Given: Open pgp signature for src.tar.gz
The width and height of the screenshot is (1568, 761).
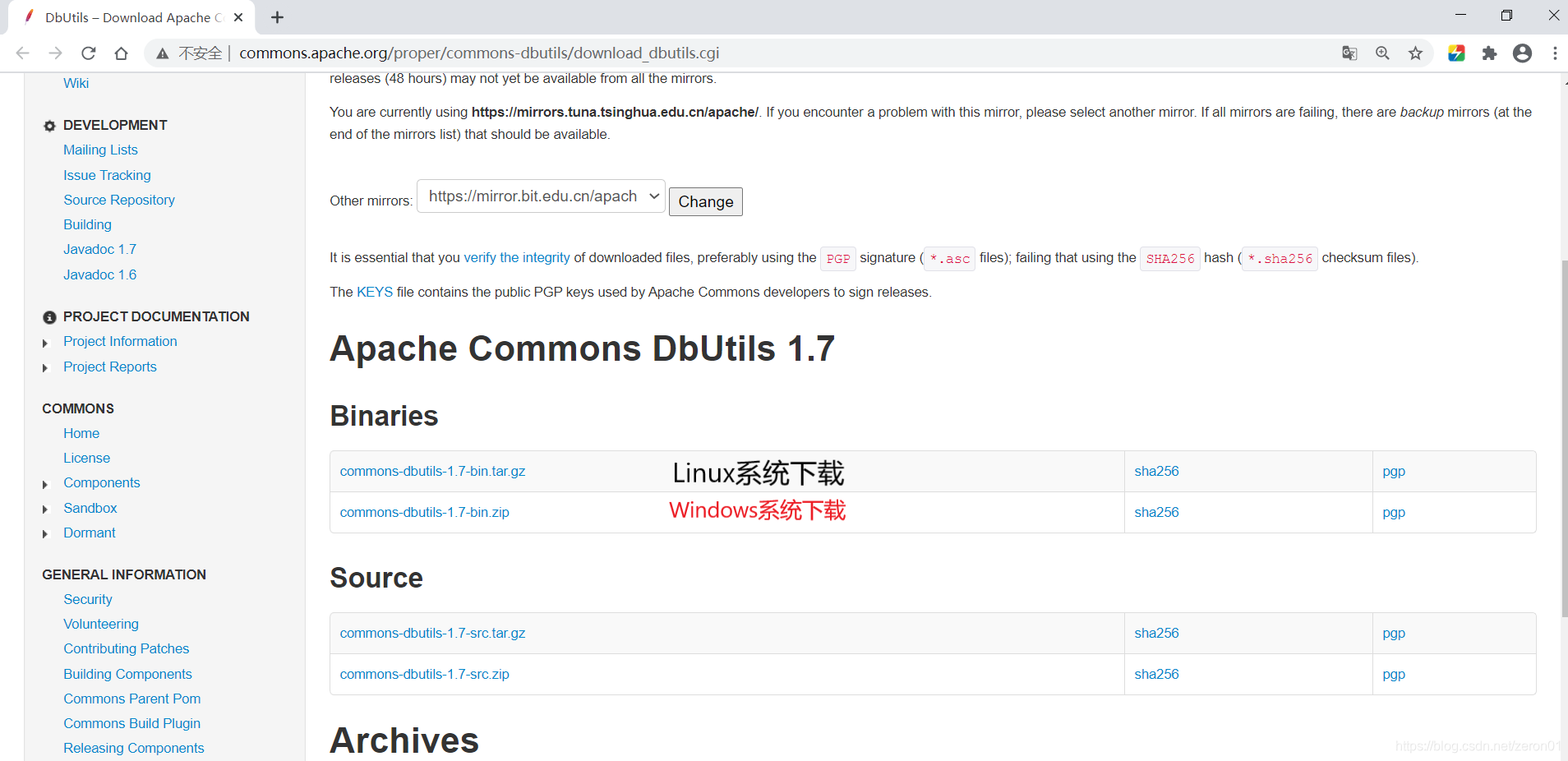Looking at the screenshot, I should (1394, 633).
